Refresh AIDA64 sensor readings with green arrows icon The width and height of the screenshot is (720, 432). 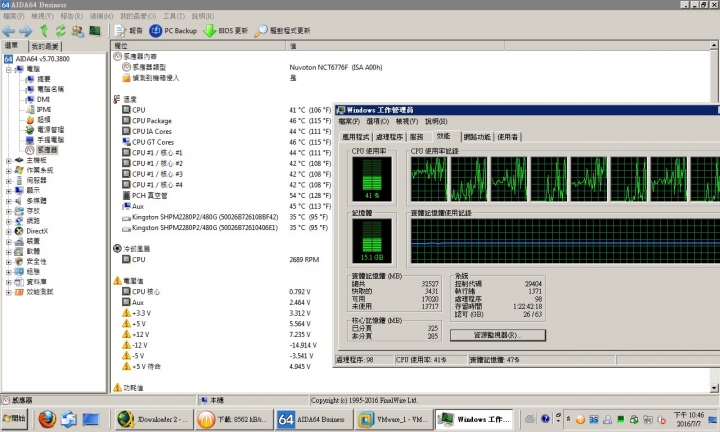[x=60, y=31]
